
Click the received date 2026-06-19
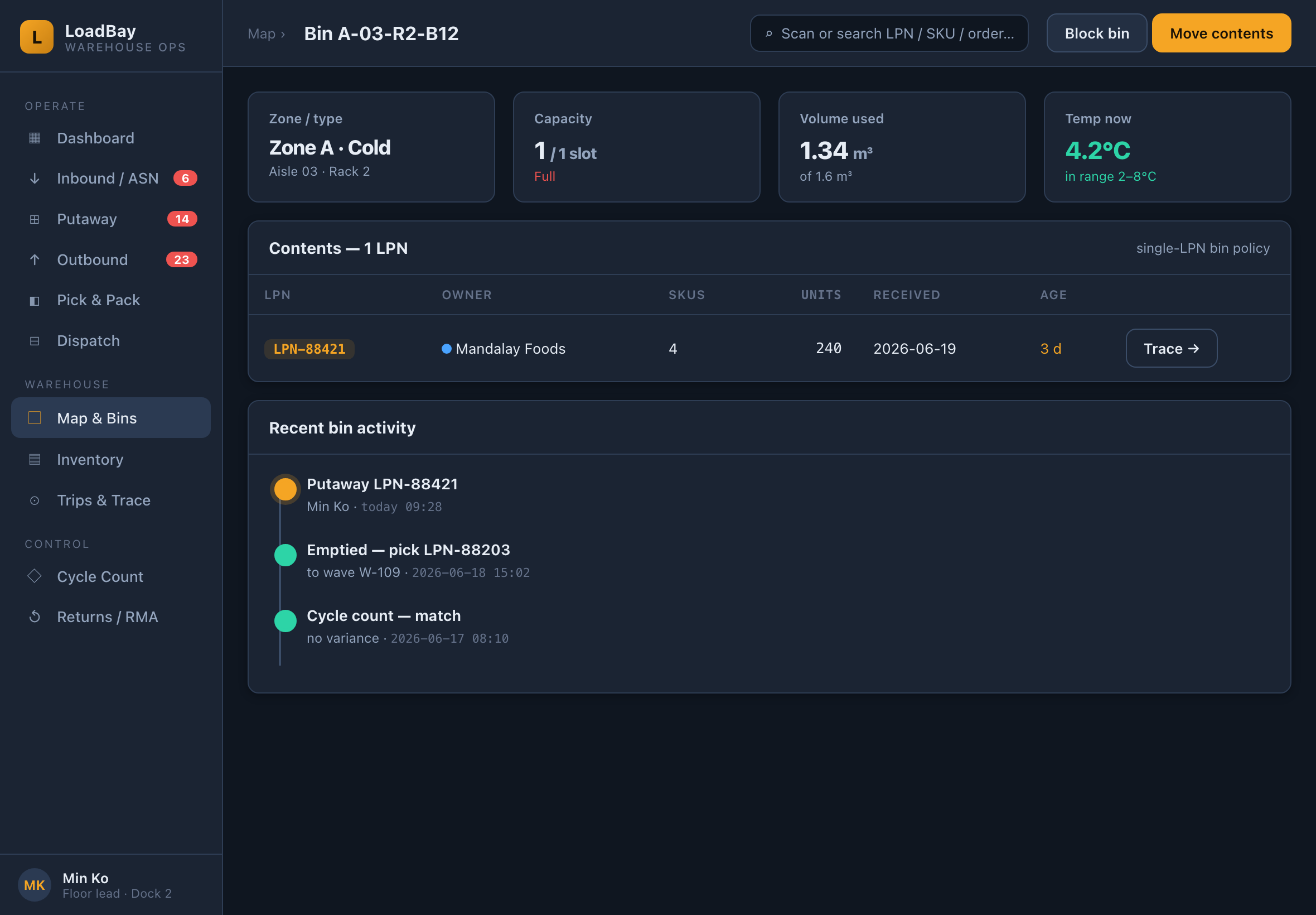(915, 349)
